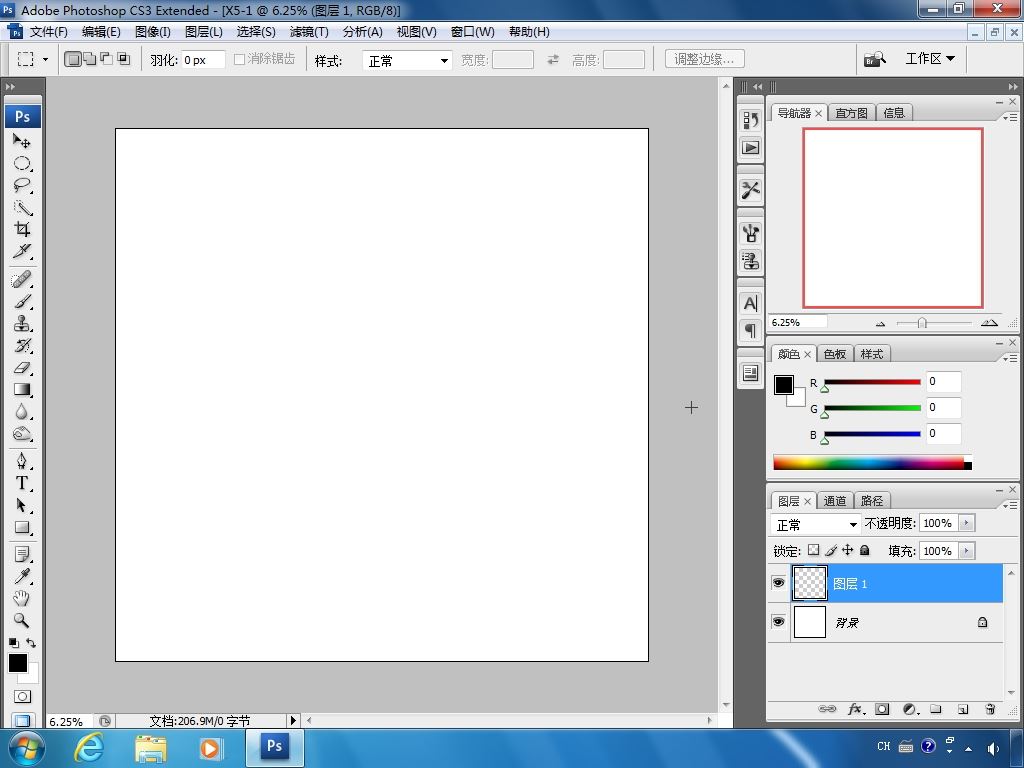1024x768 pixels.
Task: Open the 工作区 workspace button
Action: [929, 59]
